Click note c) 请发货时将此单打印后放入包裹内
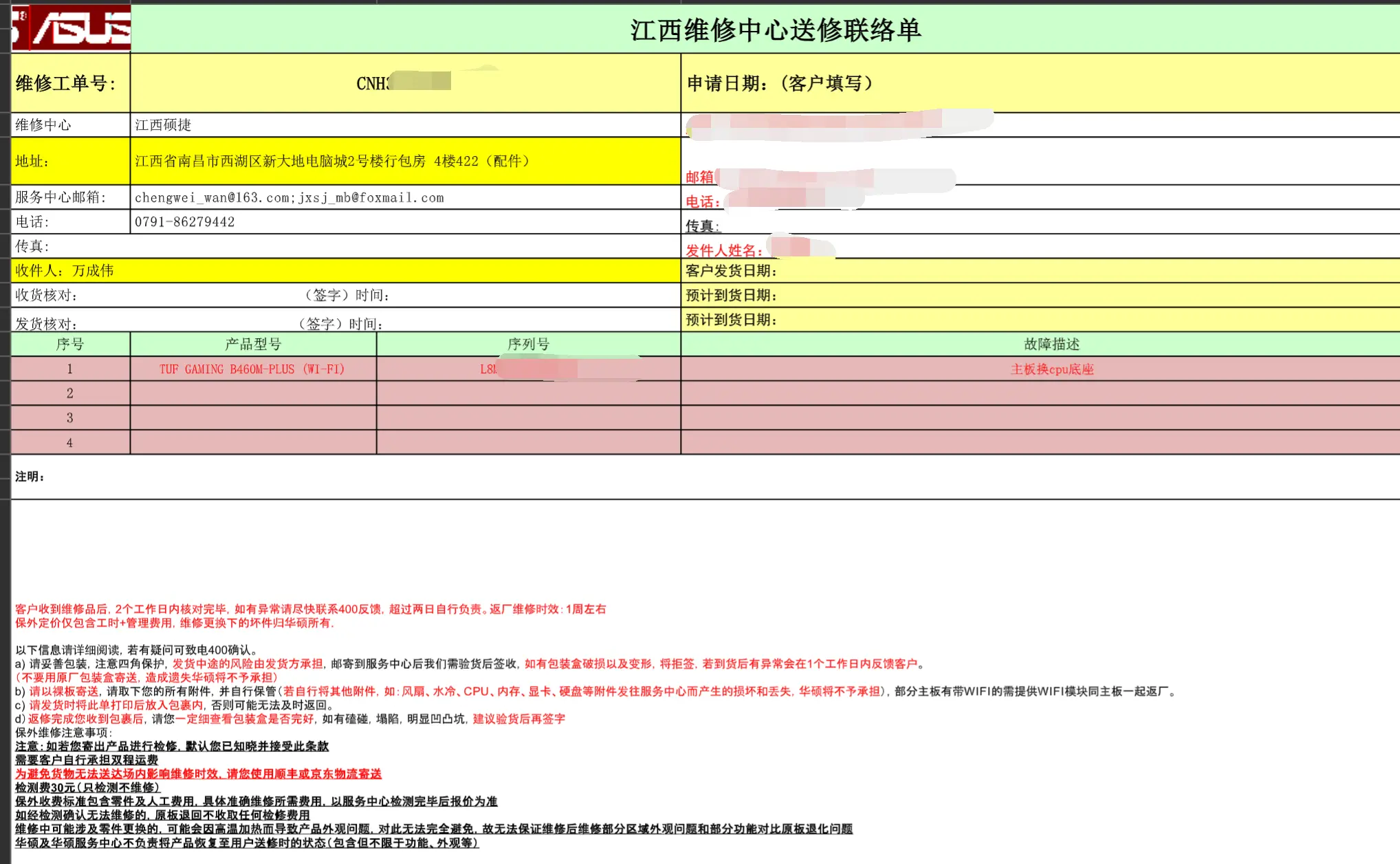Image resolution: width=1400 pixels, height=864 pixels. (176, 705)
